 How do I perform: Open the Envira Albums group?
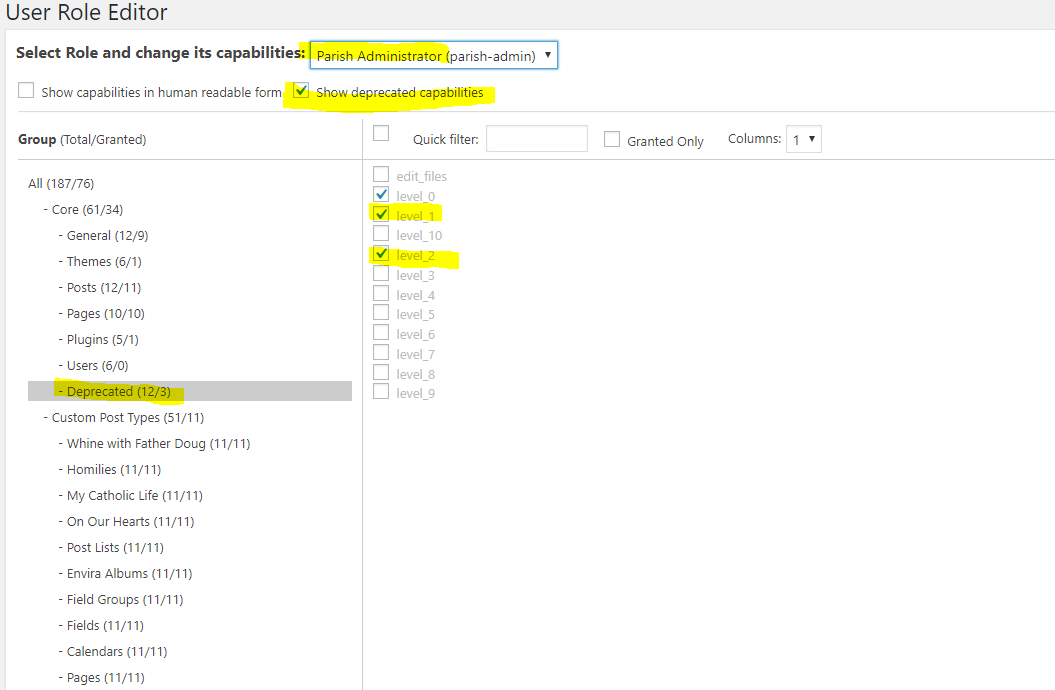click(x=129, y=573)
